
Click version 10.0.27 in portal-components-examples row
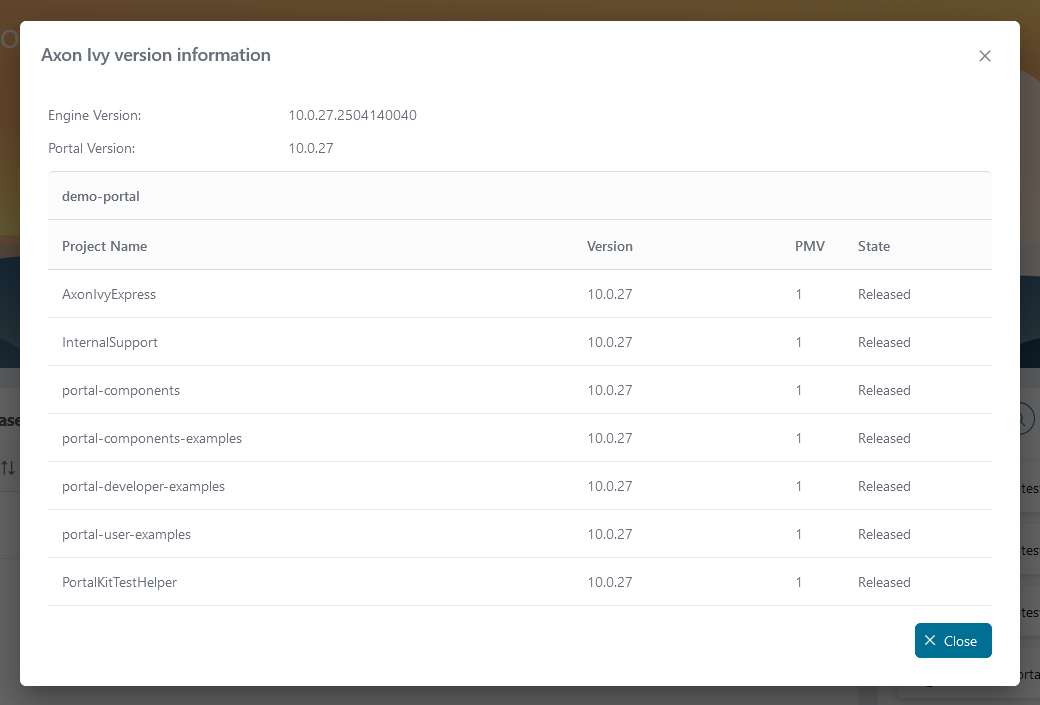tap(610, 438)
